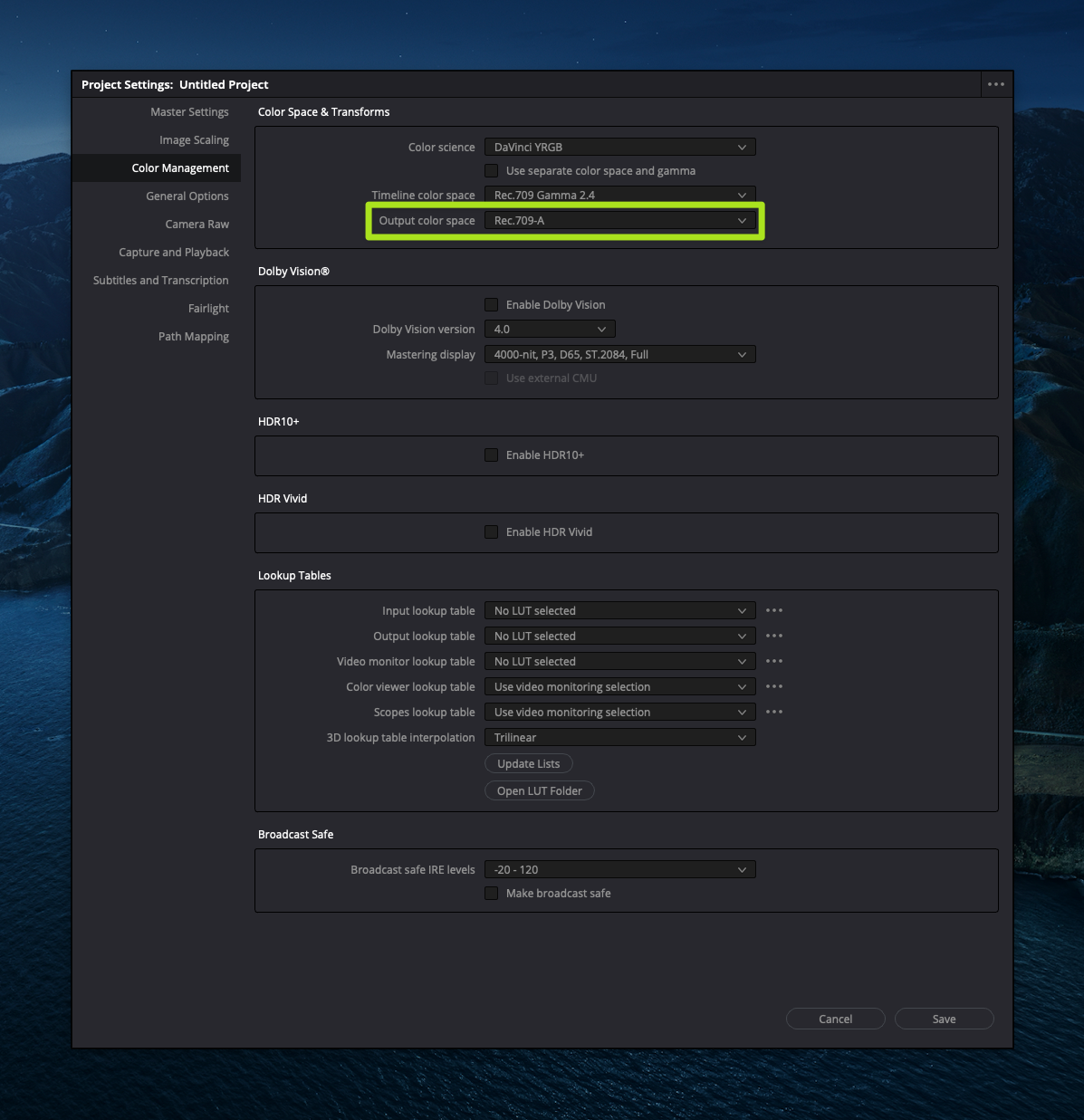Open the Input lookup table dropdown
This screenshot has width=1084, height=1120.
[x=620, y=610]
